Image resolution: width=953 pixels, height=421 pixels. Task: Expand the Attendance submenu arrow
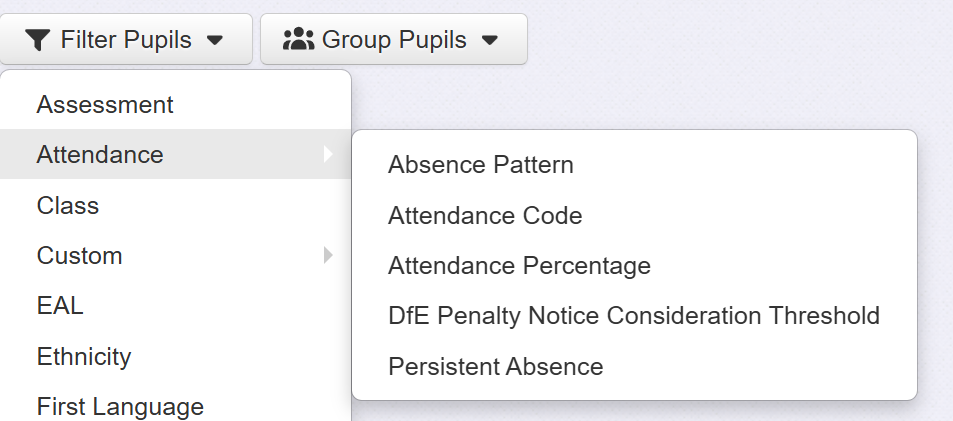coord(327,154)
